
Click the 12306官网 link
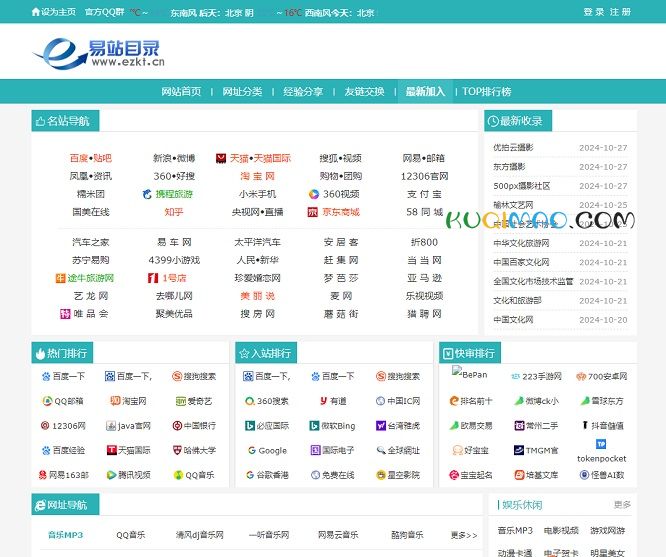pyautogui.click(x=424, y=176)
